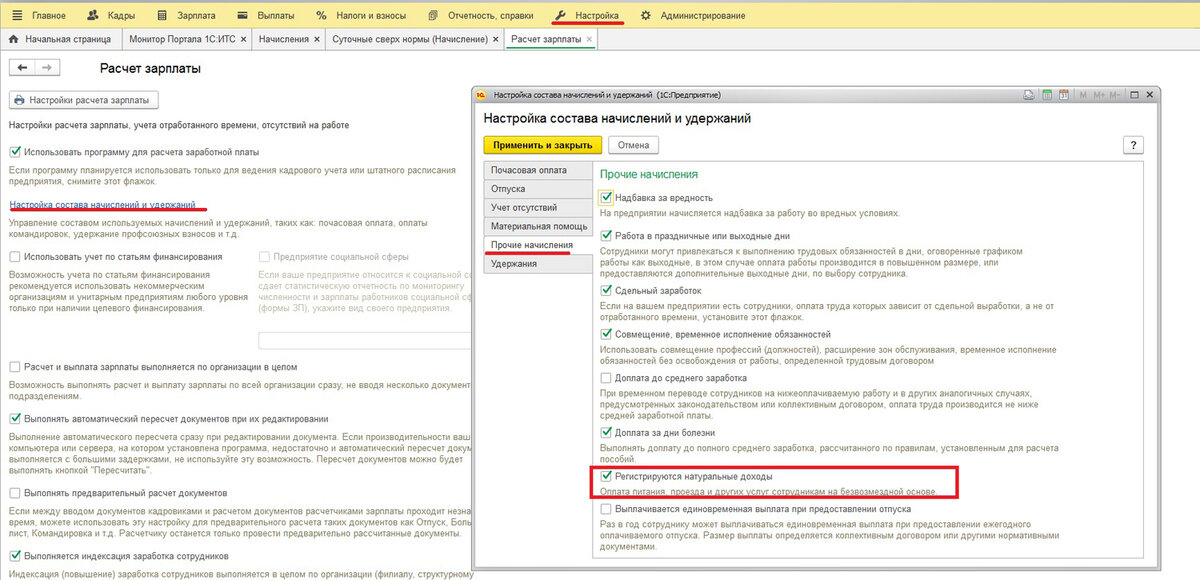
Task: Select the Прочие начисления dialog tab
Action: click(x=536, y=245)
